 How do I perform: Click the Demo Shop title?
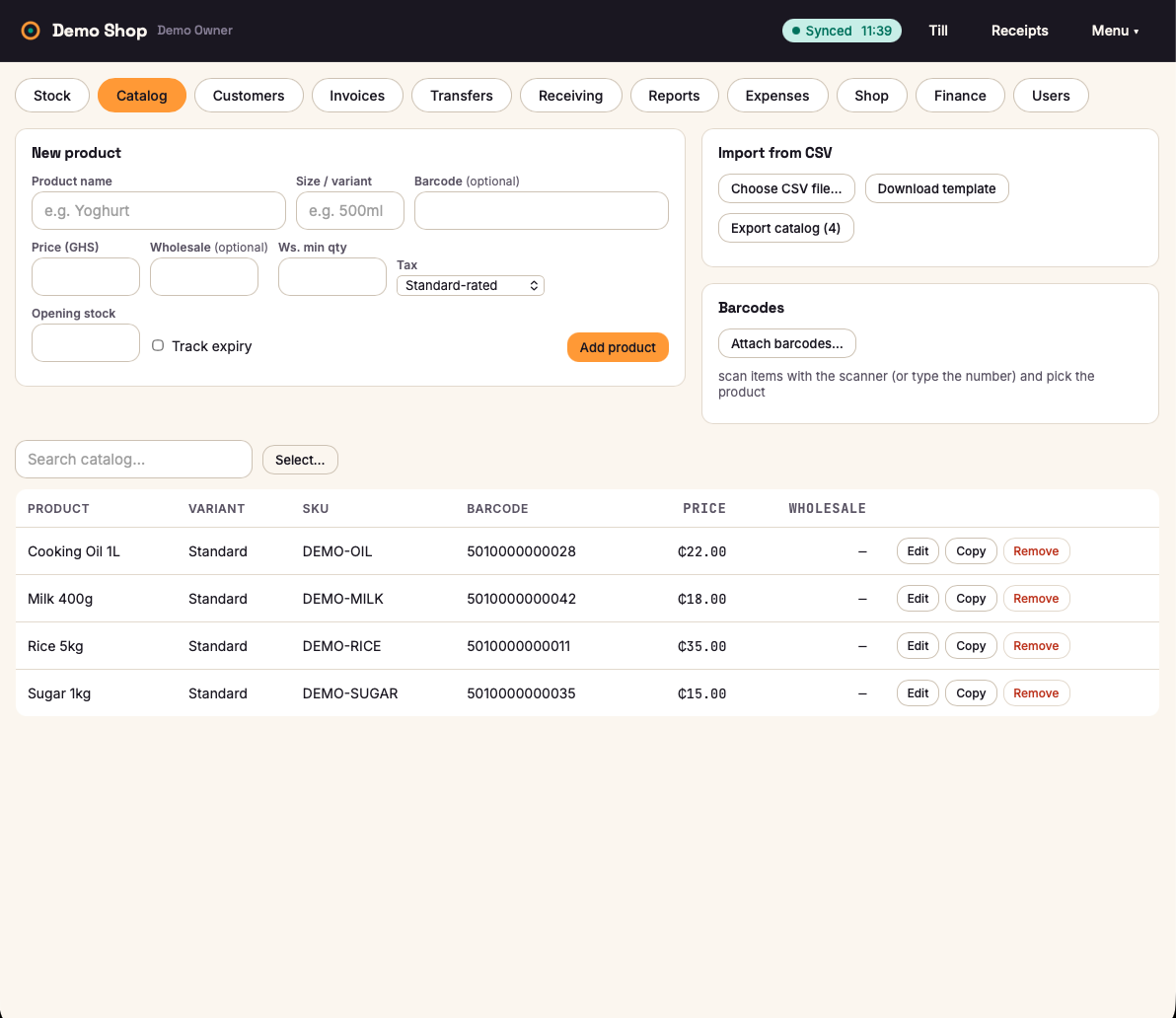pyautogui.click(x=100, y=31)
